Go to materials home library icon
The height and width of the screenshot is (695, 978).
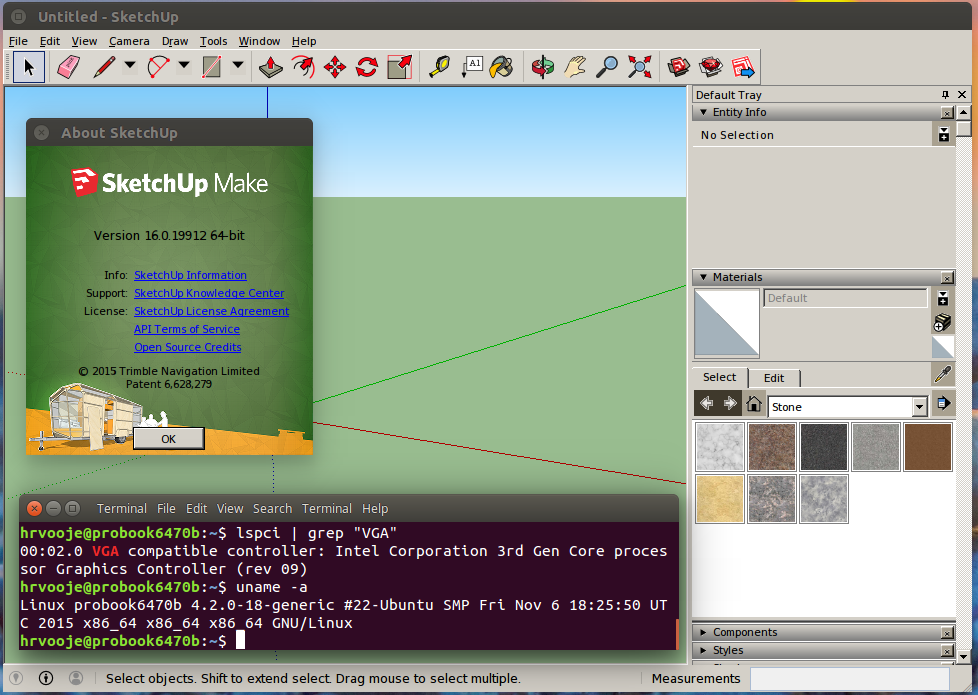[x=753, y=404]
